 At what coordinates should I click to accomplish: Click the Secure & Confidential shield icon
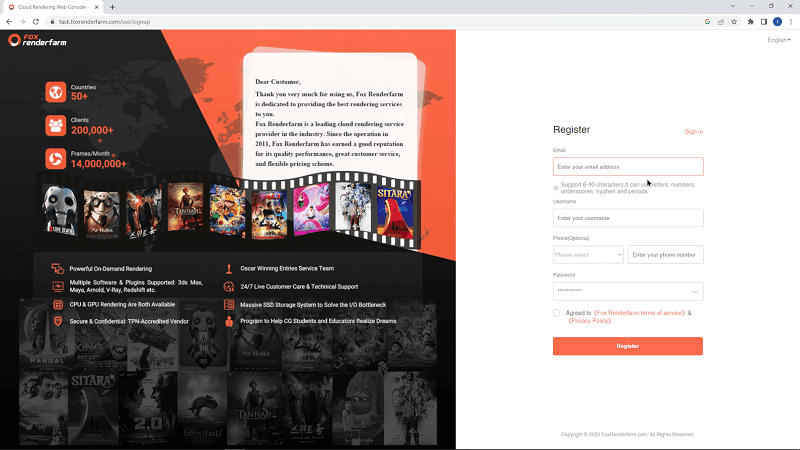point(58,321)
